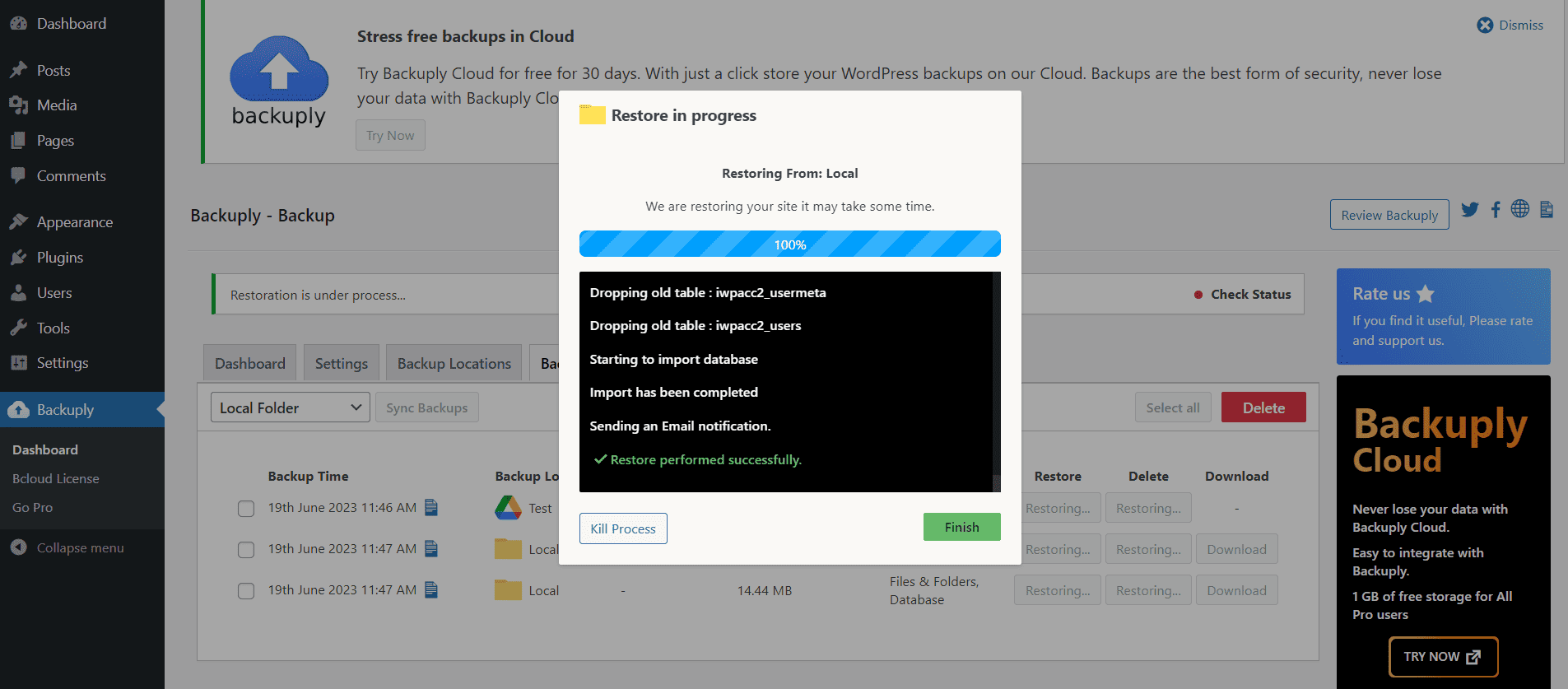Open the Comments bubble icon
The width and height of the screenshot is (1568, 689).
tap(18, 175)
